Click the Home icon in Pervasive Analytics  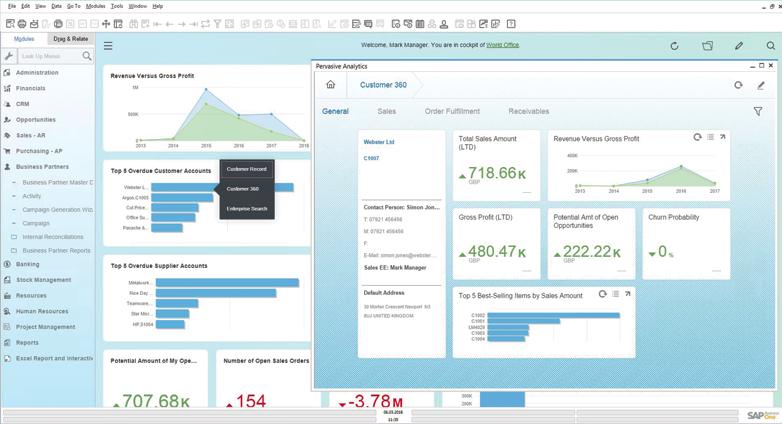(x=331, y=84)
